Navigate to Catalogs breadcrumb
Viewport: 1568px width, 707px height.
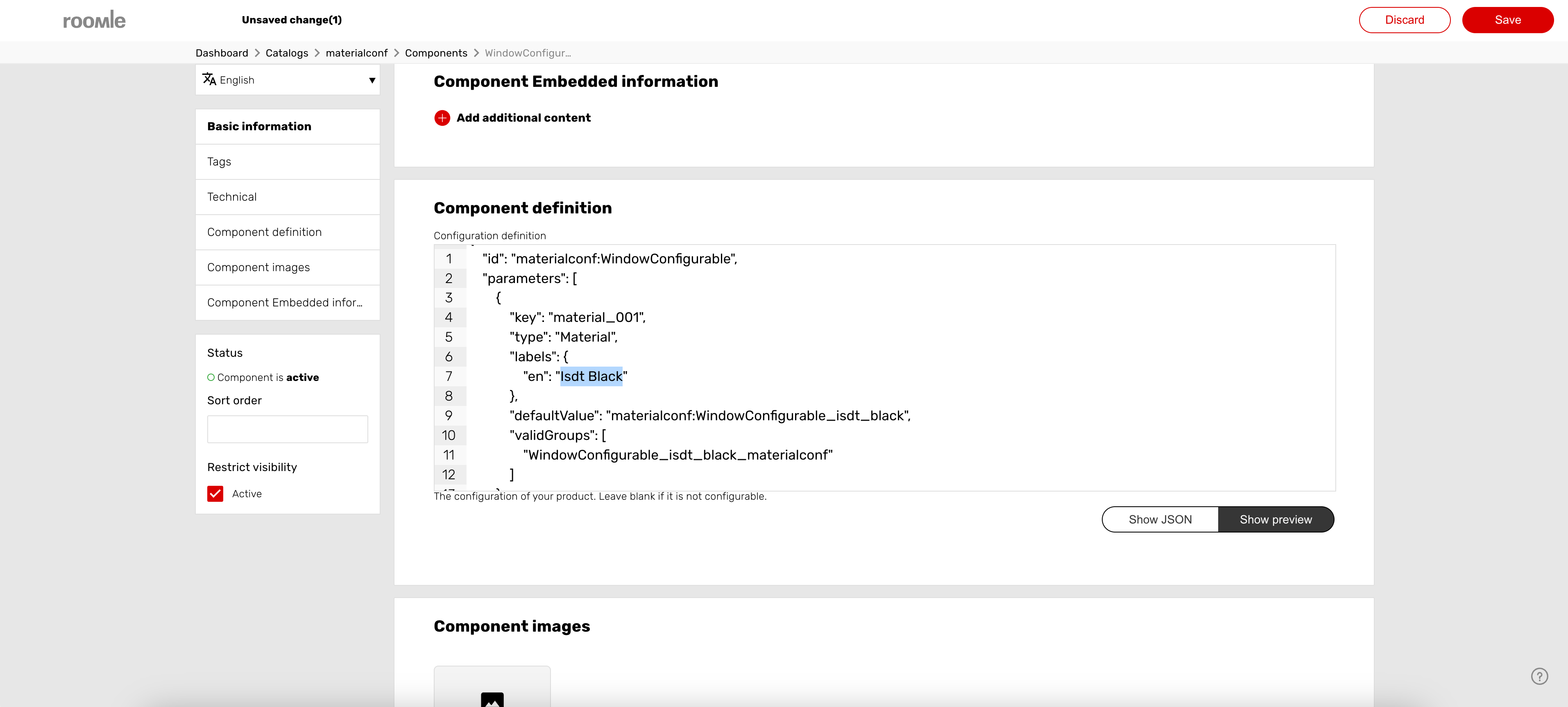click(x=287, y=53)
